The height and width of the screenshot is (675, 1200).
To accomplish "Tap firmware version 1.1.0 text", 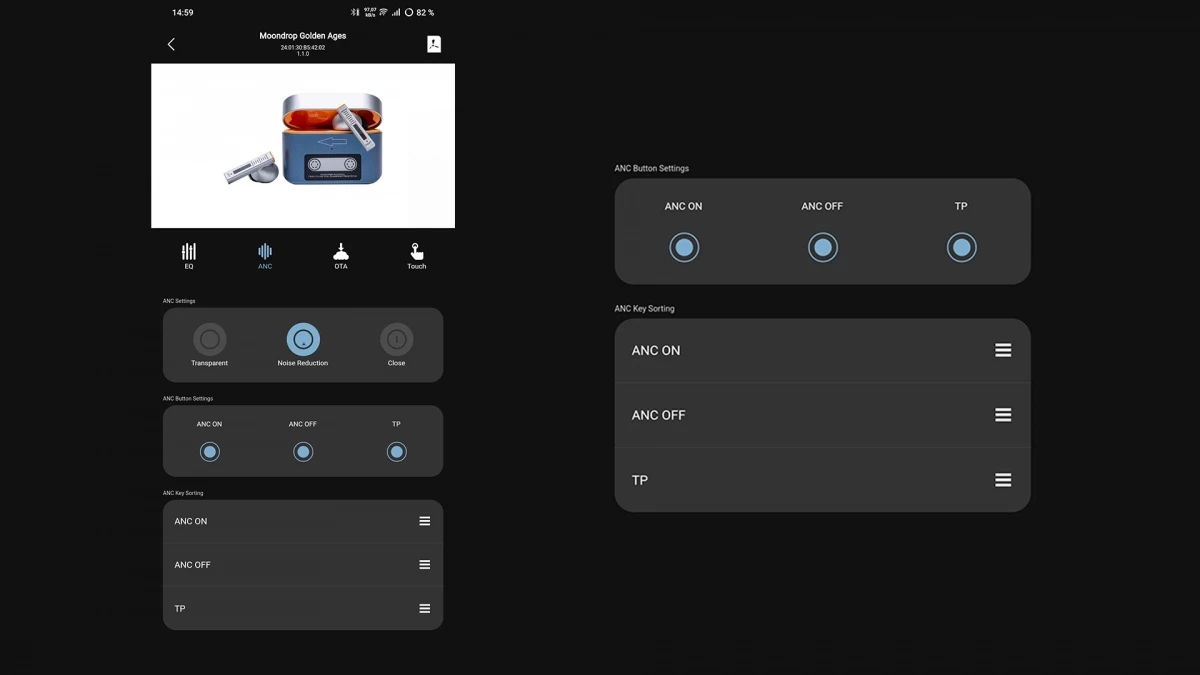I will click(303, 54).
